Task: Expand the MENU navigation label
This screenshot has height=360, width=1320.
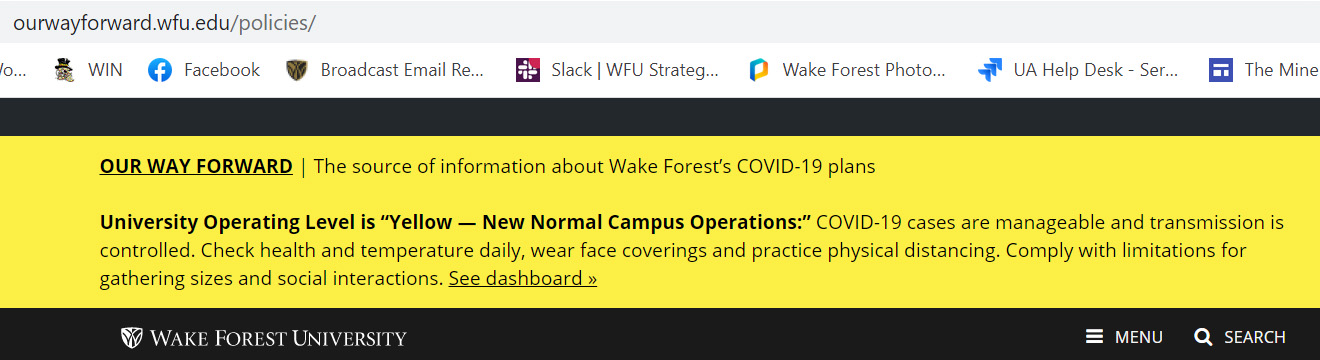Action: tap(1139, 337)
